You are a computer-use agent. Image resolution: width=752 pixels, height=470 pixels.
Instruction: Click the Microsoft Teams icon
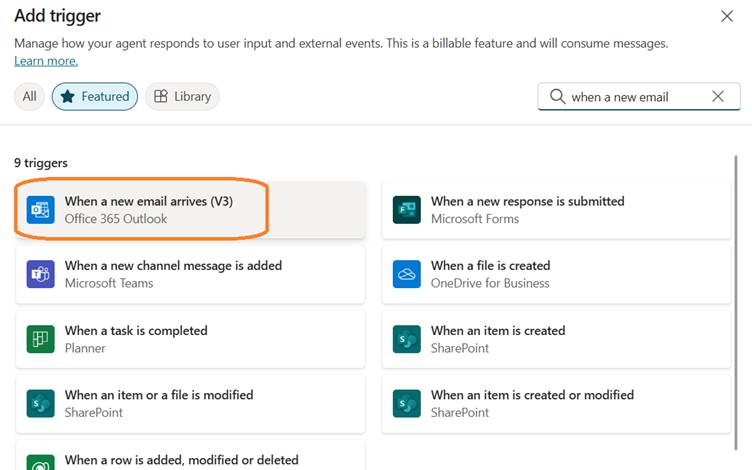(x=41, y=274)
